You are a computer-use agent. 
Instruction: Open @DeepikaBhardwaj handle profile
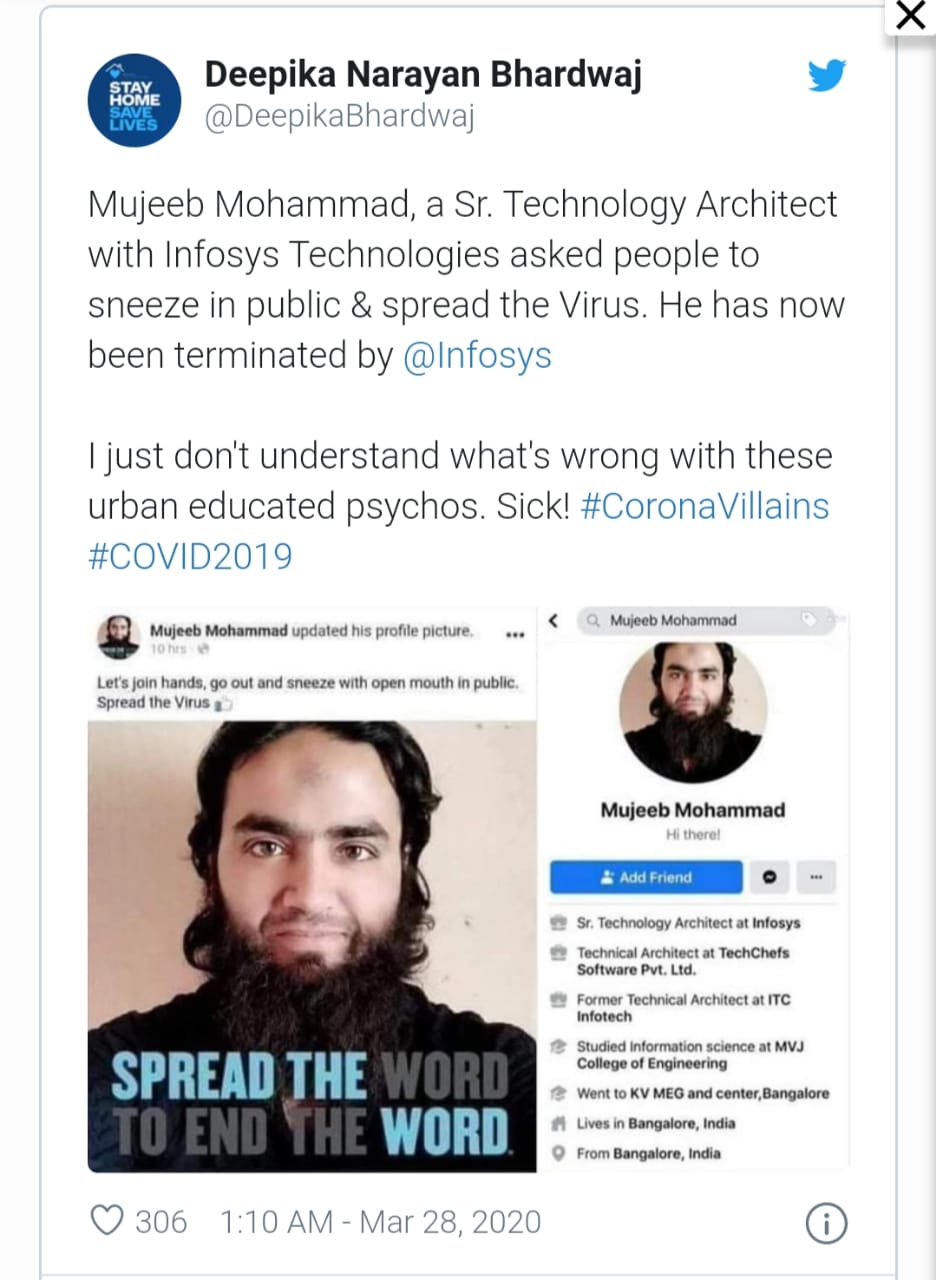pos(339,118)
